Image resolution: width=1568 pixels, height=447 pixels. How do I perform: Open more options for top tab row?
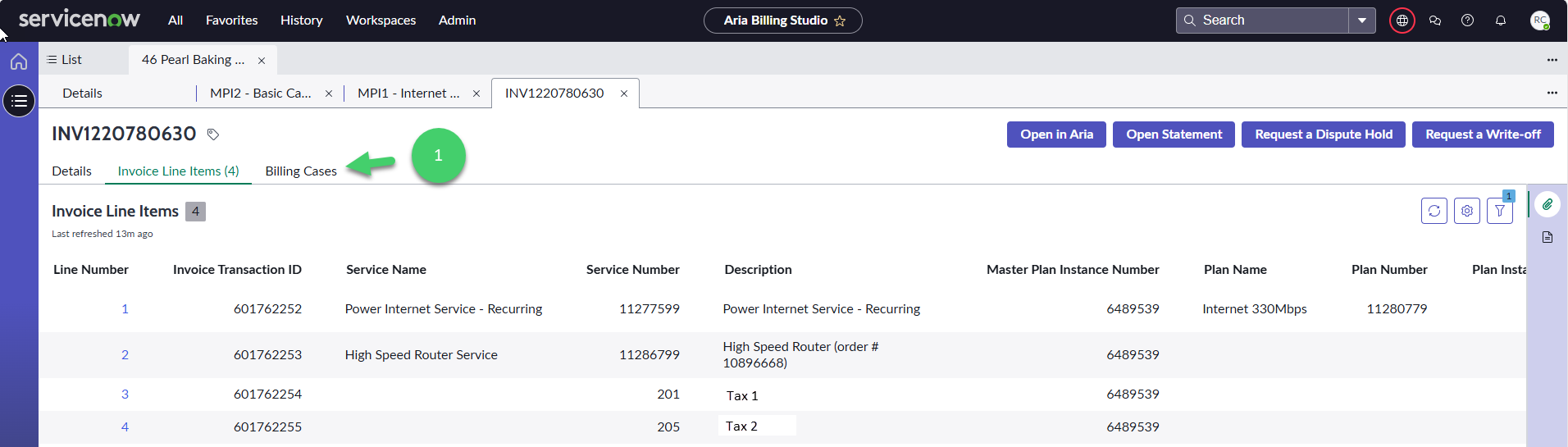(x=1552, y=60)
